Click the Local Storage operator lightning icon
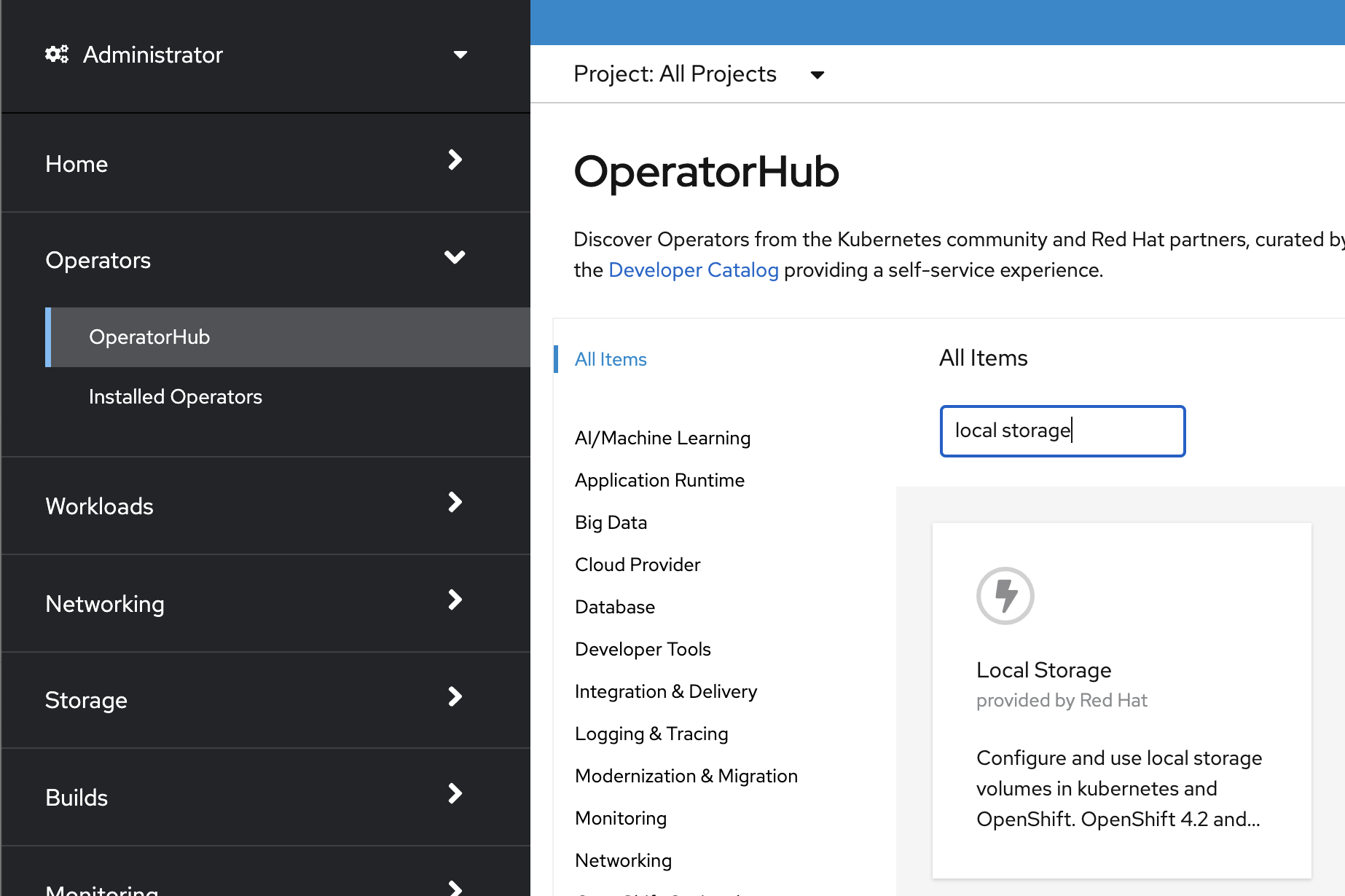This screenshot has height=896, width=1345. pos(1005,596)
